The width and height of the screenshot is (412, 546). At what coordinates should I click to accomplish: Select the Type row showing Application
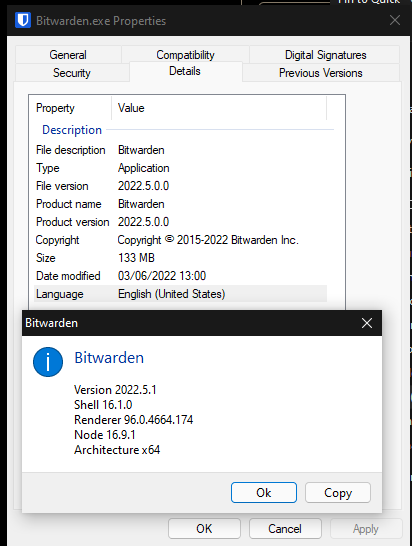click(180, 168)
